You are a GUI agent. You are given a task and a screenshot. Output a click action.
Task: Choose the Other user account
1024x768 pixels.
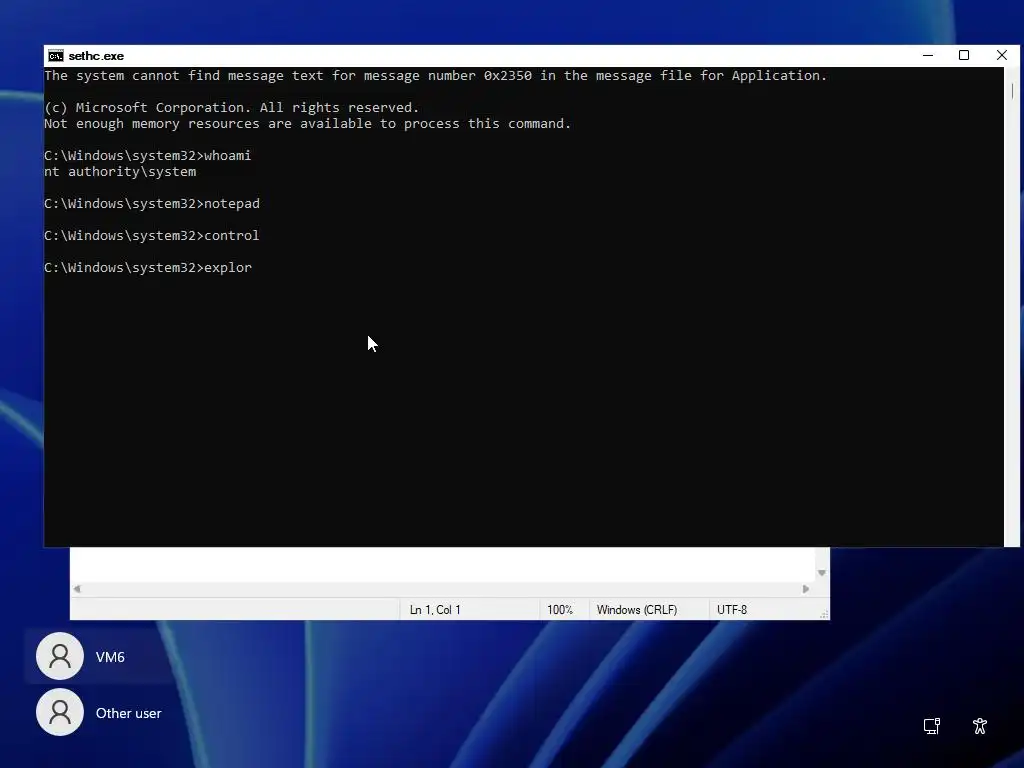99,712
